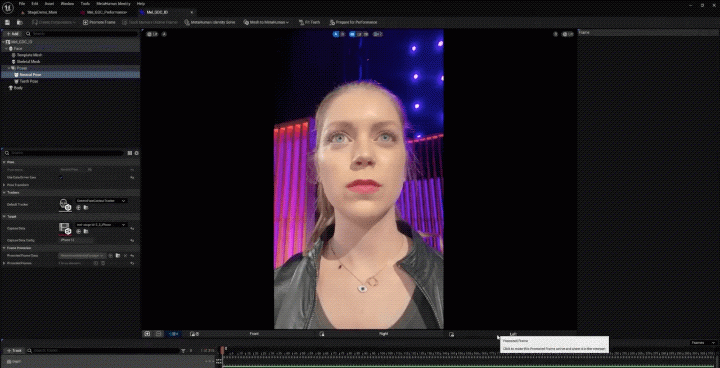Image resolution: width=720 pixels, height=368 pixels.
Task: Open the Capture Data asset dropdown
Action: coord(101,225)
